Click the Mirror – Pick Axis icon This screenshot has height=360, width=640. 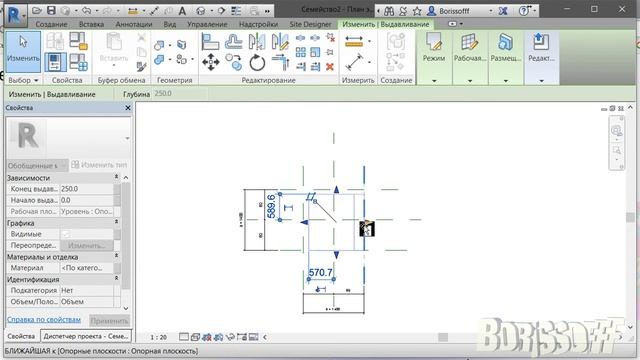257,42
